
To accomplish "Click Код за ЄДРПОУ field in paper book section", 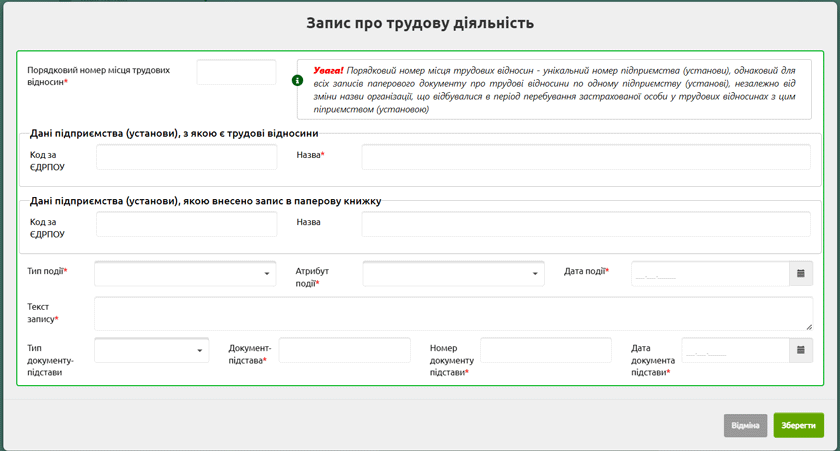I will click(x=186, y=224).
